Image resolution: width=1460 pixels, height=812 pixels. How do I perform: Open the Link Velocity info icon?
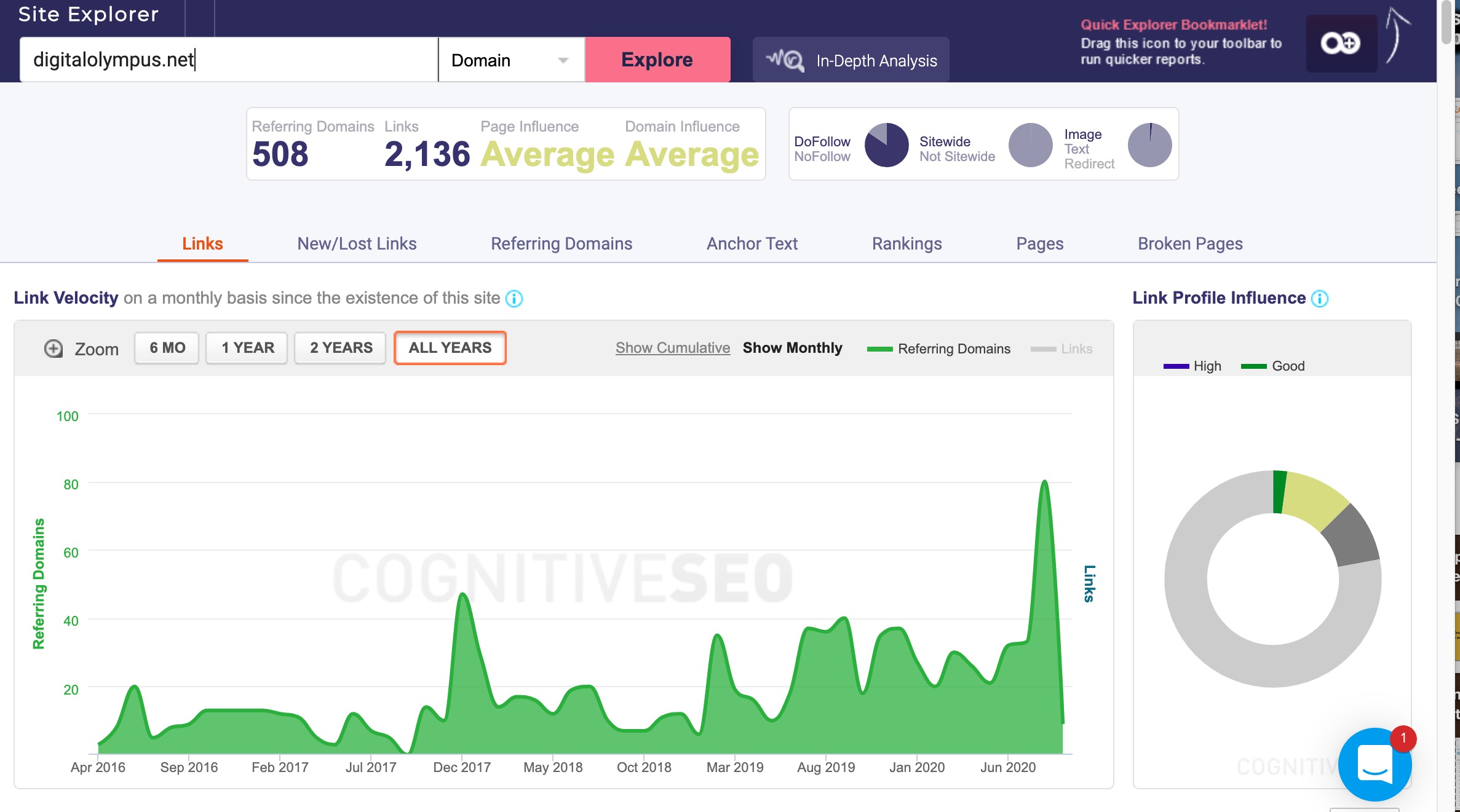coord(514,299)
